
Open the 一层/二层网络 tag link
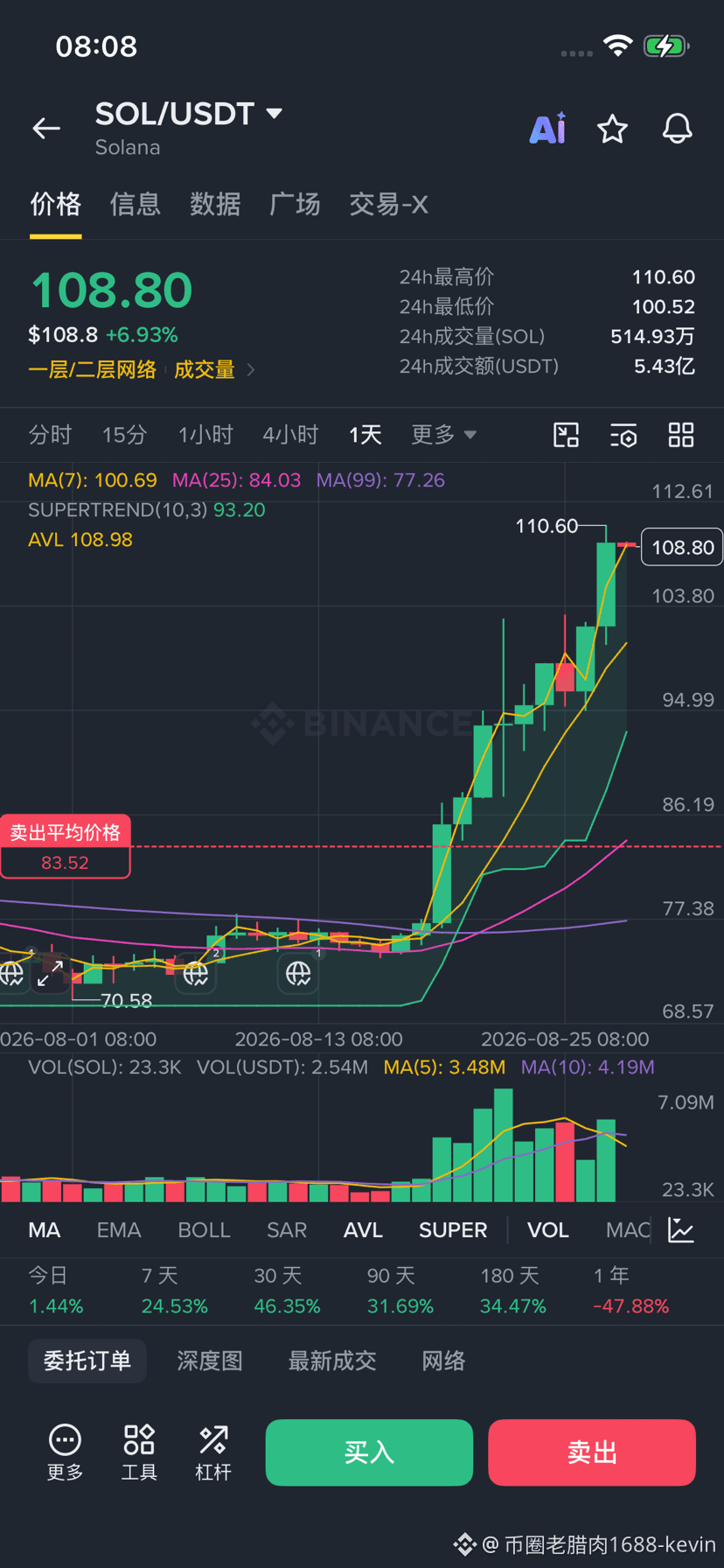click(x=92, y=370)
